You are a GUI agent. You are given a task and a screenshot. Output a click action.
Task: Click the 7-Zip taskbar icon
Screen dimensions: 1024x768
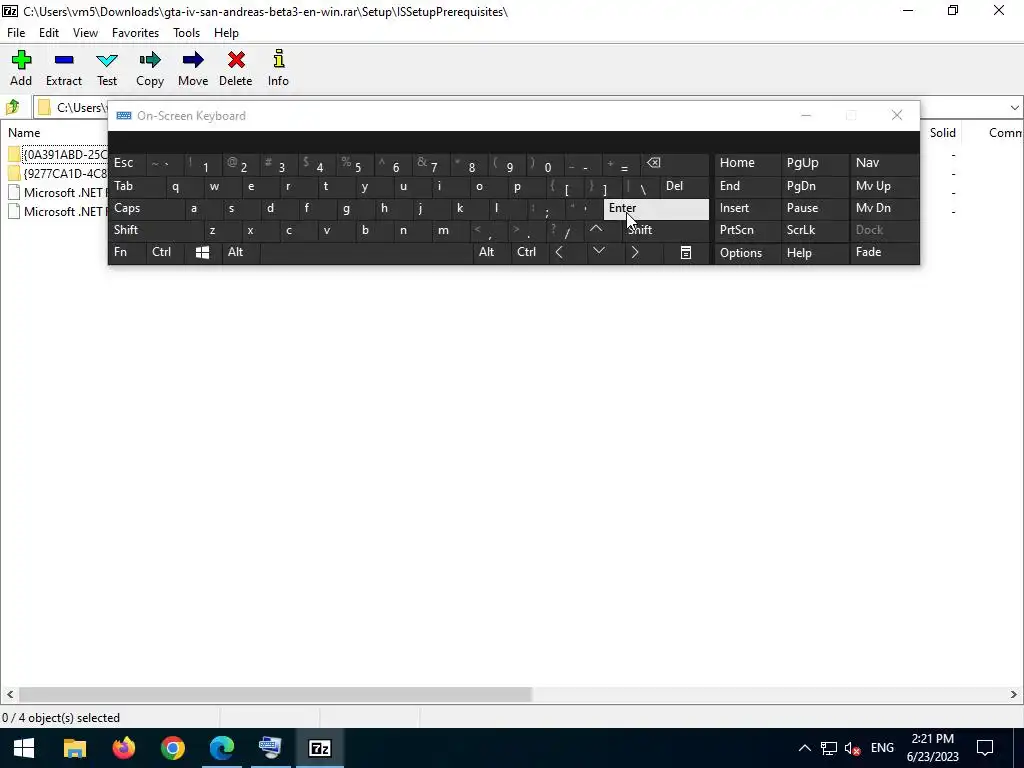tap(319, 748)
